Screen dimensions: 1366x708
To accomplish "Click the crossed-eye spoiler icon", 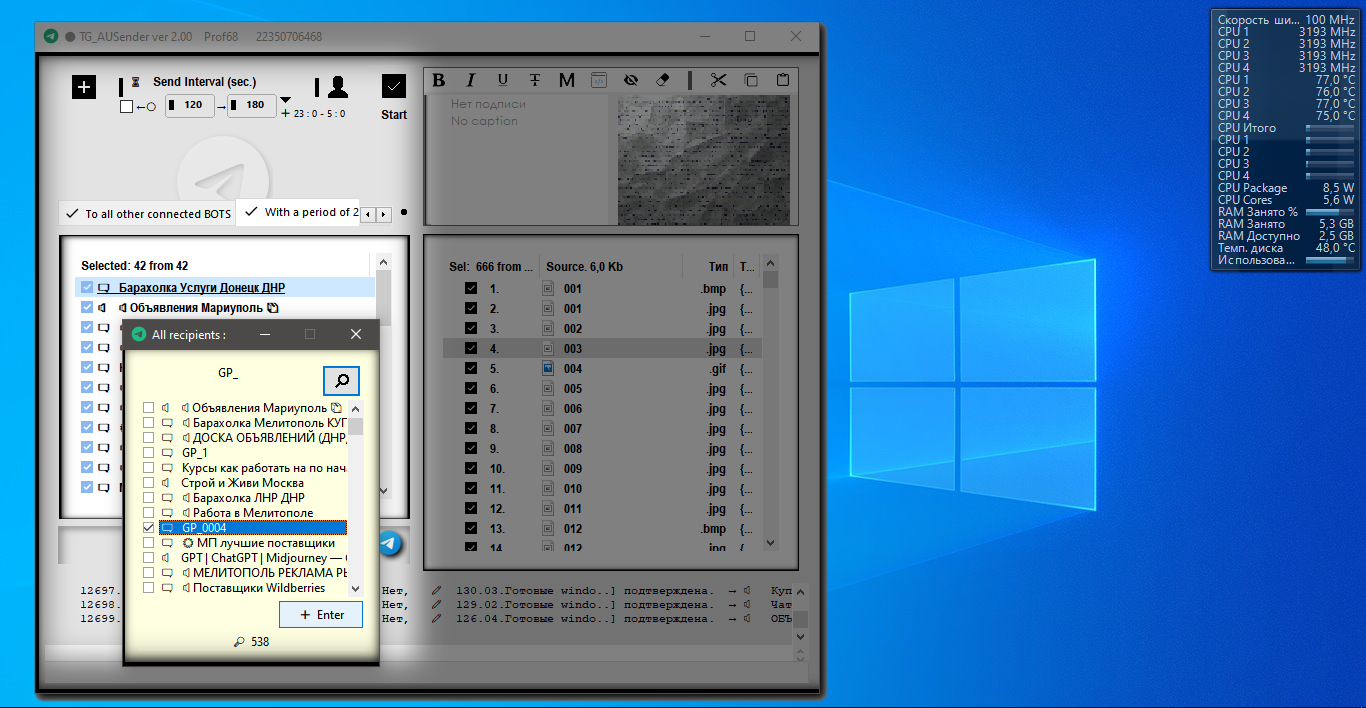I will click(630, 80).
